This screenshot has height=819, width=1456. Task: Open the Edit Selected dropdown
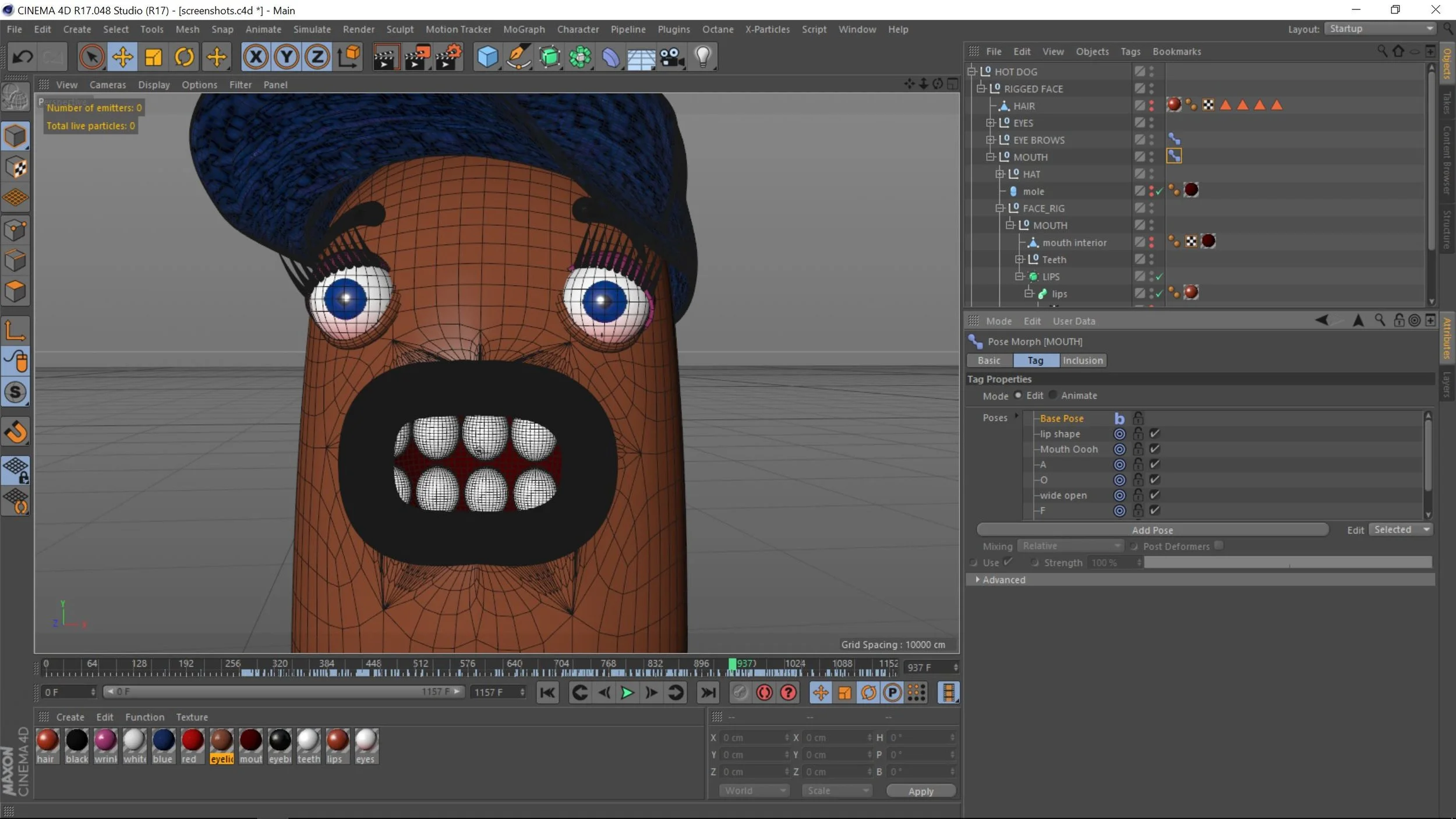click(x=1400, y=529)
